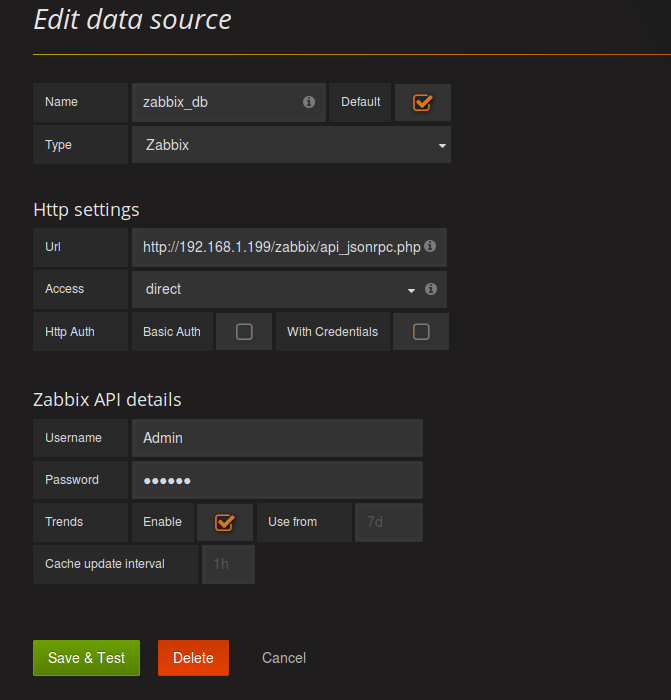Click the Use from 7d input field
This screenshot has width=671, height=700.
point(389,522)
